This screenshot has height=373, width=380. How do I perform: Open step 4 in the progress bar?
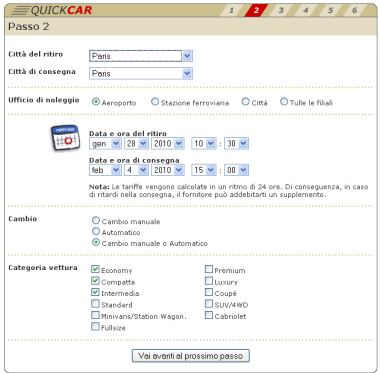tap(305, 11)
